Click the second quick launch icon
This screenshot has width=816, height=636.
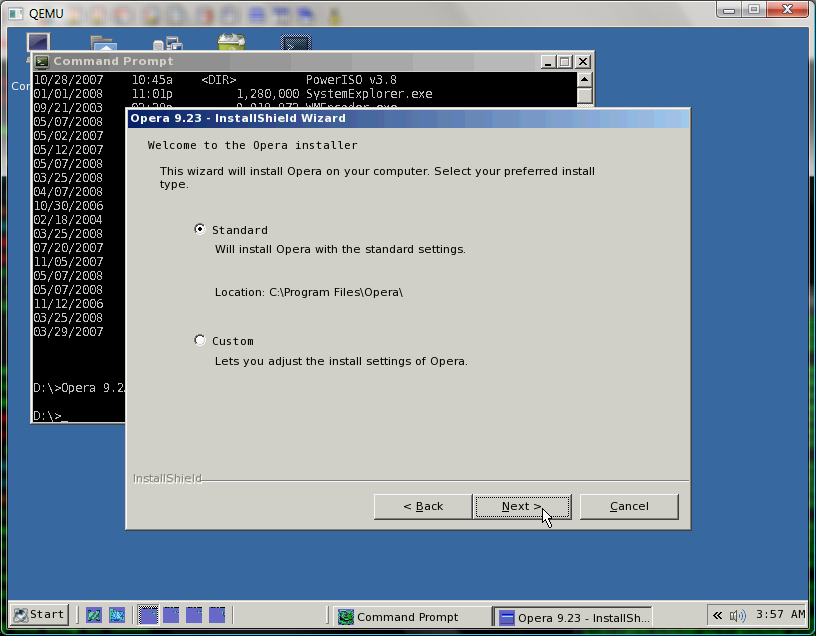click(117, 615)
